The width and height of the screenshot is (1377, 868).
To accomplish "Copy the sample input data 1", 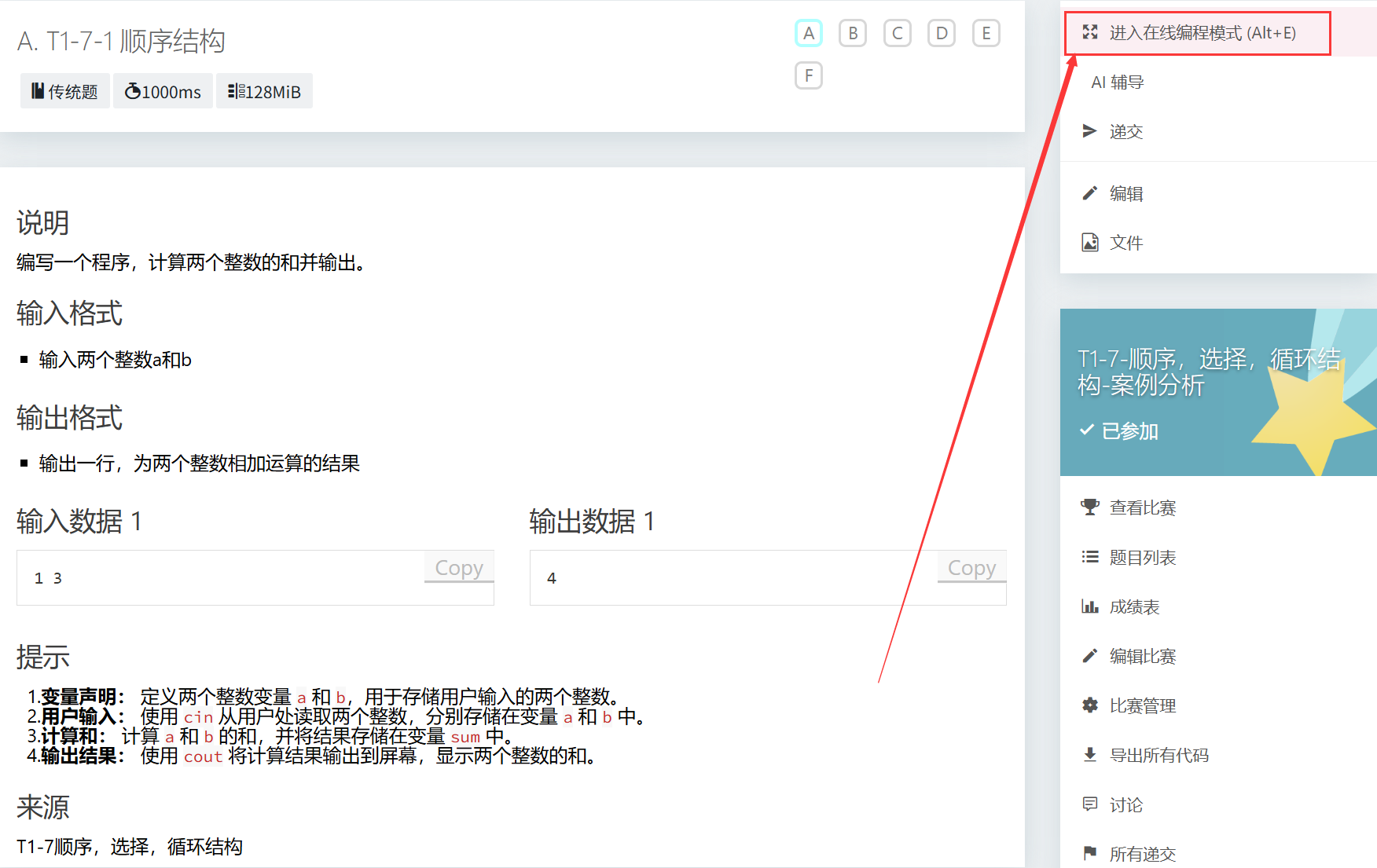I will (459, 567).
